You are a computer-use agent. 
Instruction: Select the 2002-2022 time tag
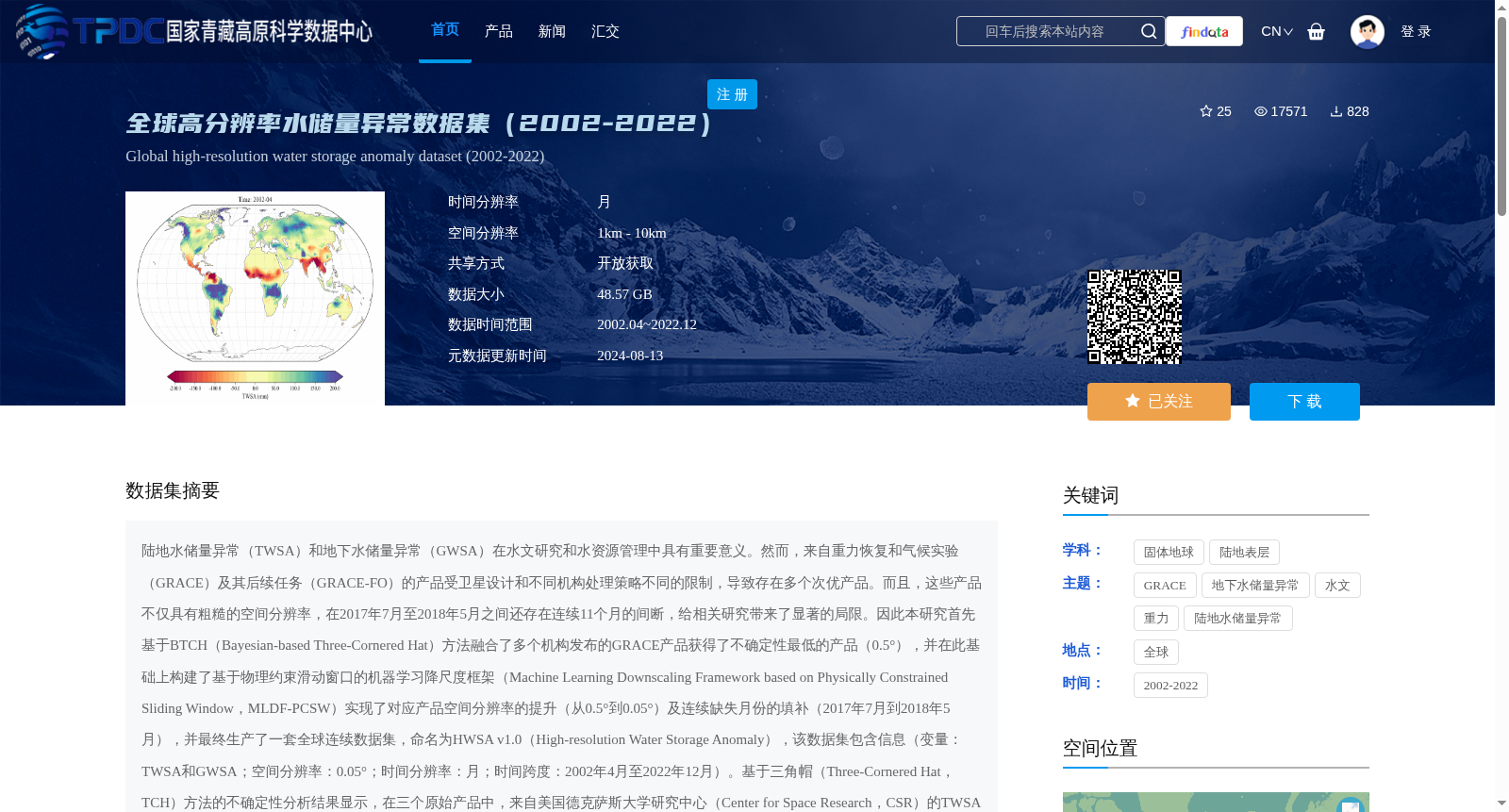1170,686
